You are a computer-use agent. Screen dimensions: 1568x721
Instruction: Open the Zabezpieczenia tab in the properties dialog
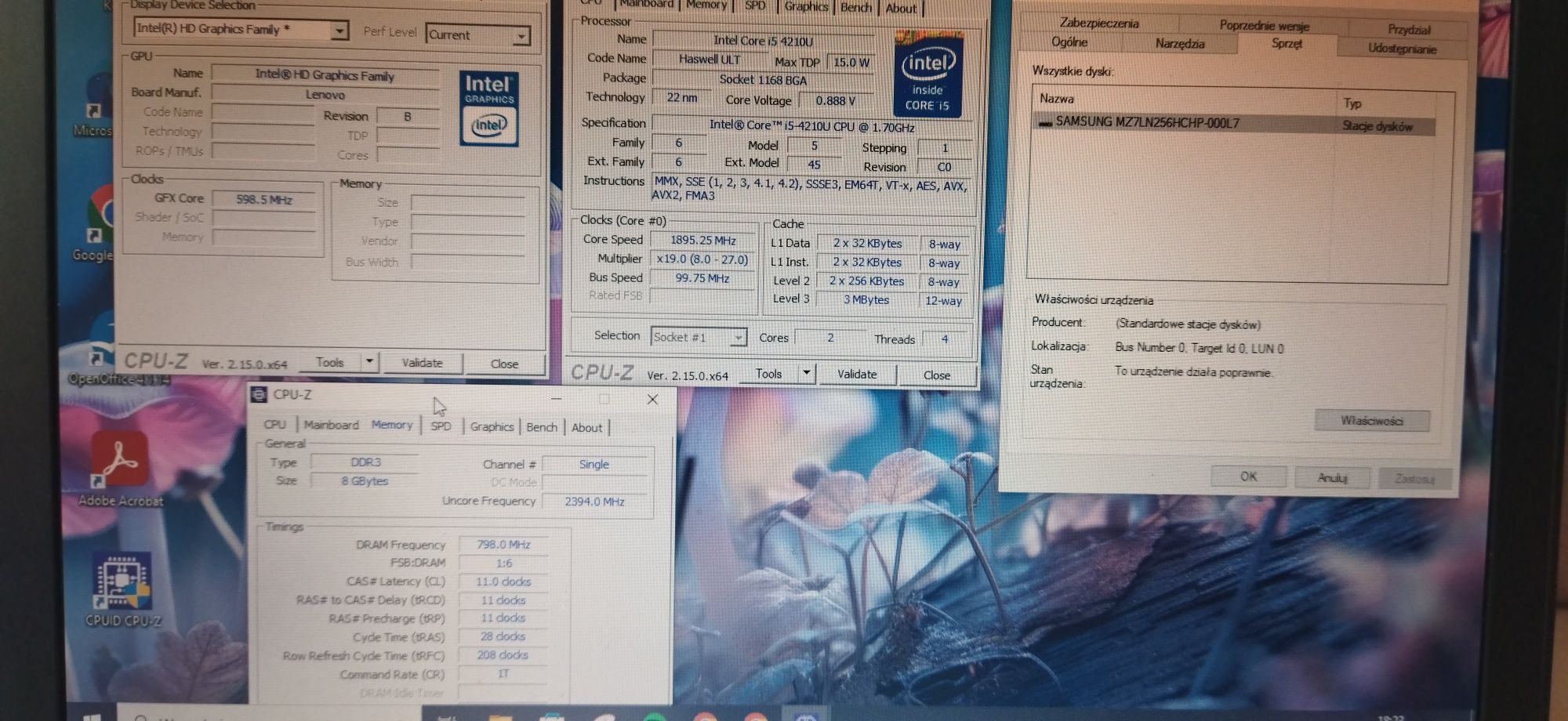point(1099,24)
